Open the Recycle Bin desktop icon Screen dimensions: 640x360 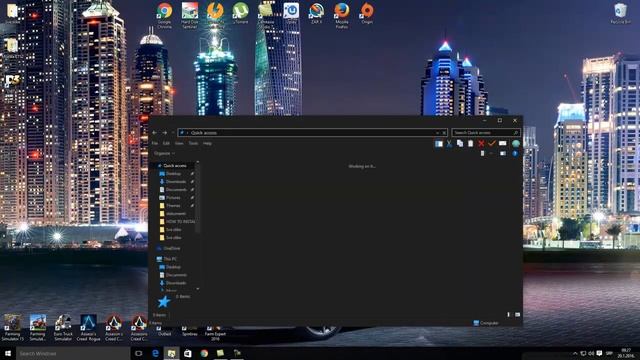pyautogui.click(x=620, y=13)
